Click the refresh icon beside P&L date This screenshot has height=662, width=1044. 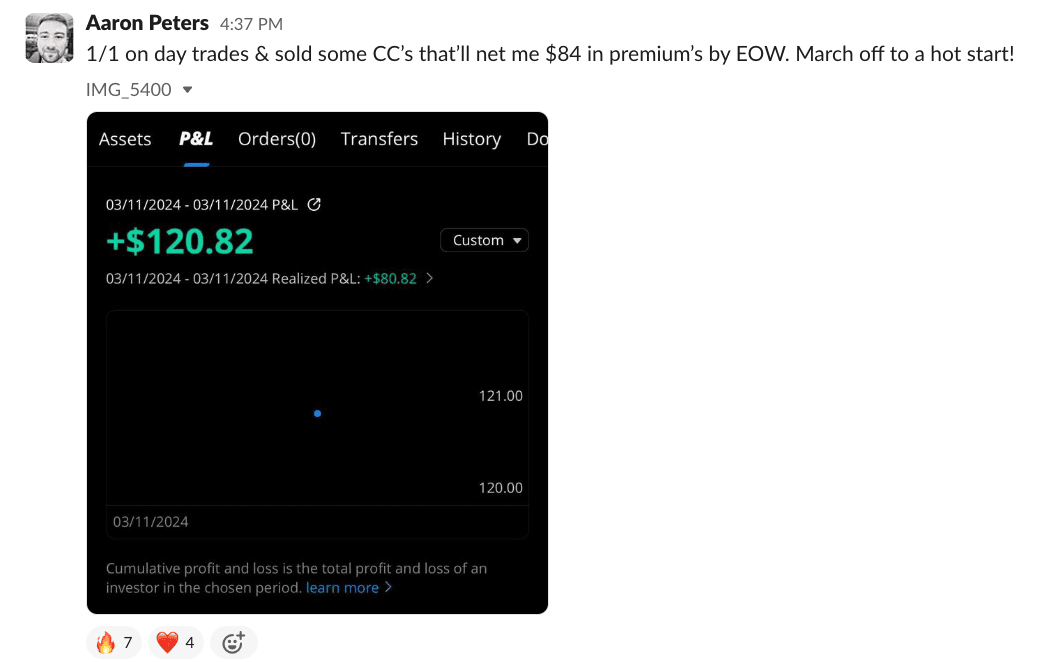point(314,204)
